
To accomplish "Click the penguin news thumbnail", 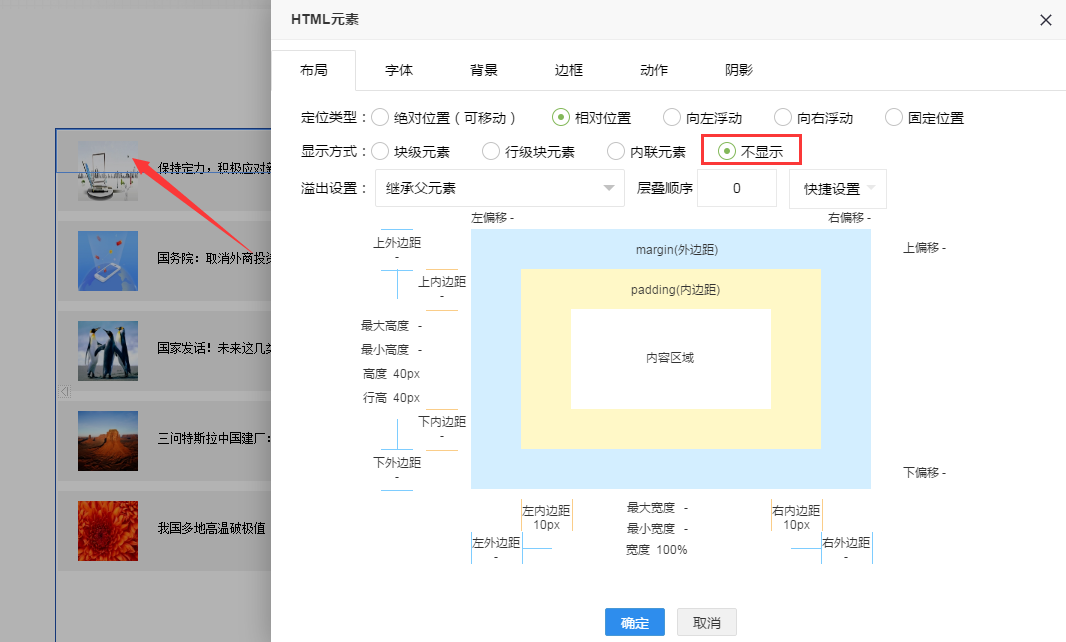I will pos(108,350).
